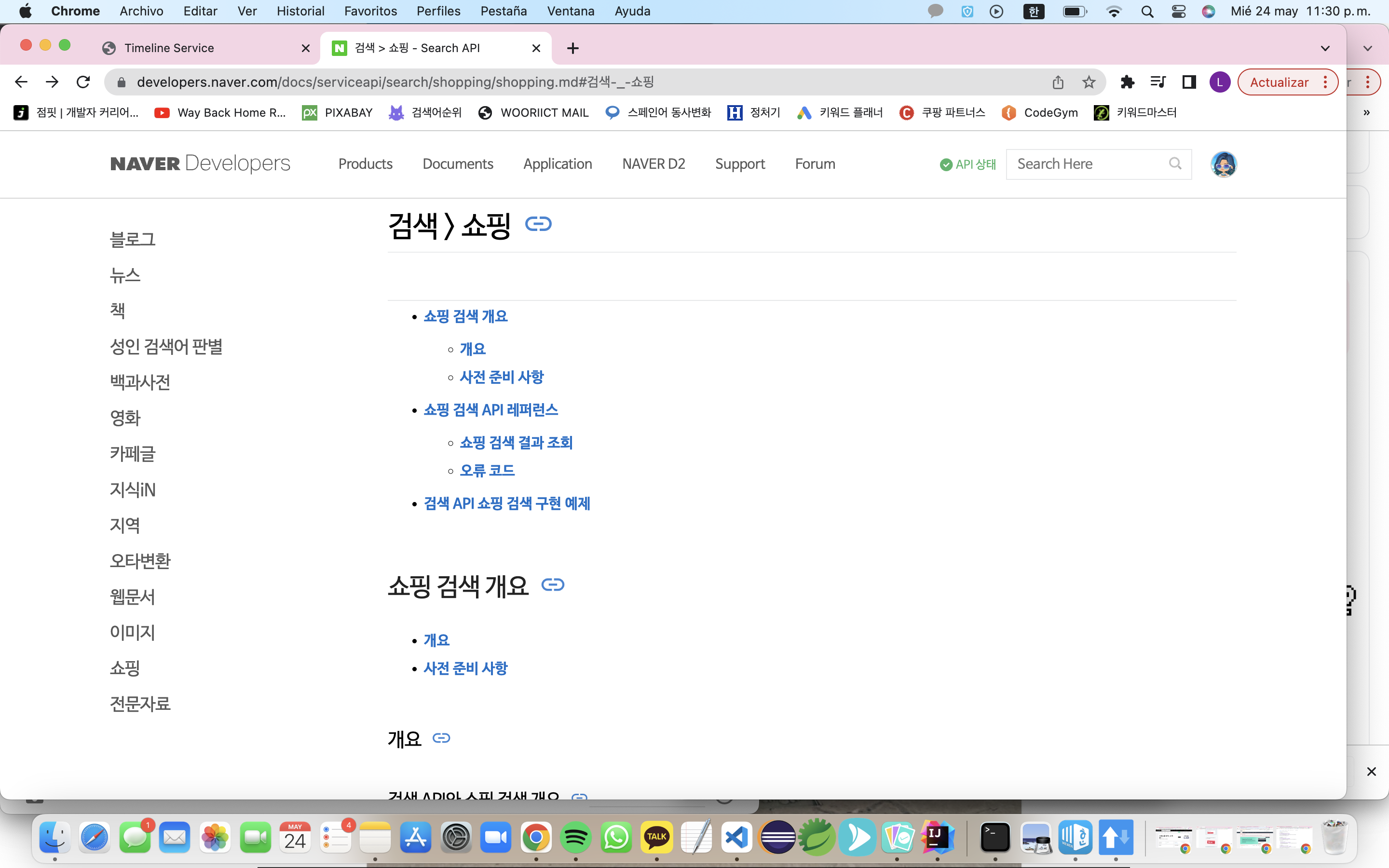1389x868 pixels.
Task: Go to the NAVER Developers logo home
Action: tap(200, 163)
